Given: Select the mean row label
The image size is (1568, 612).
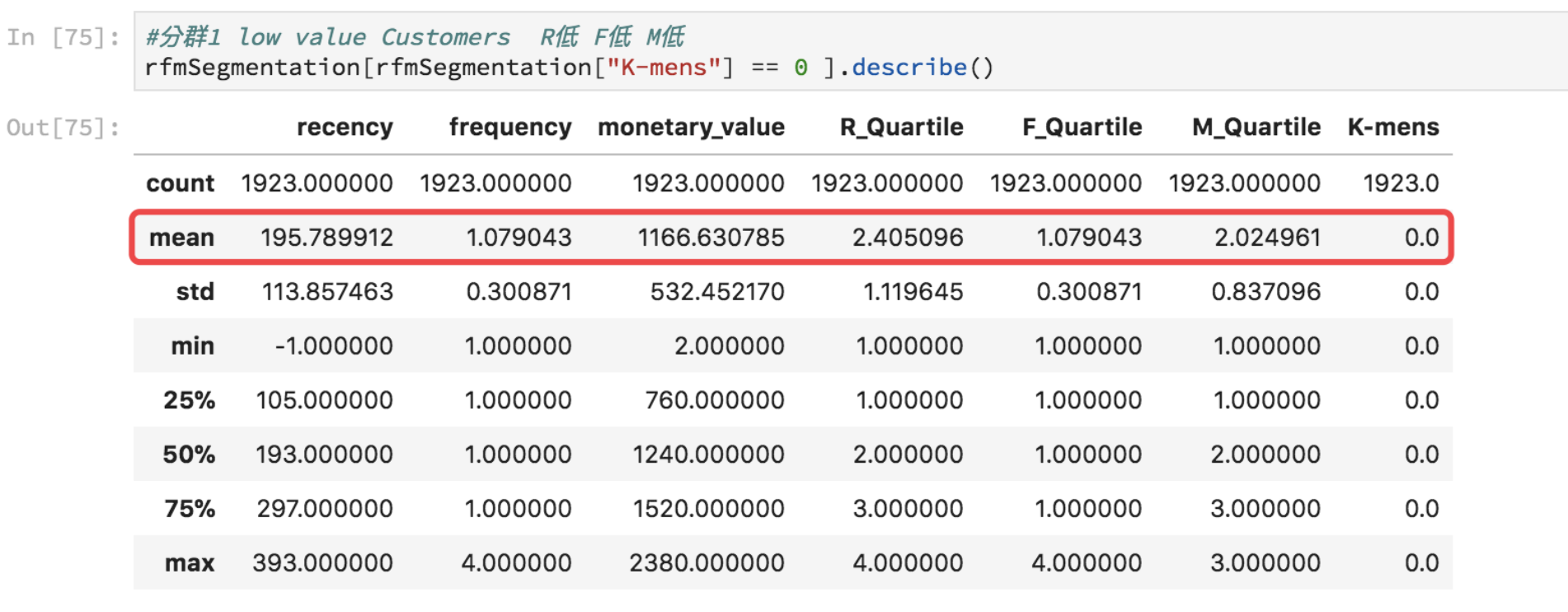Looking at the screenshot, I should [x=181, y=238].
